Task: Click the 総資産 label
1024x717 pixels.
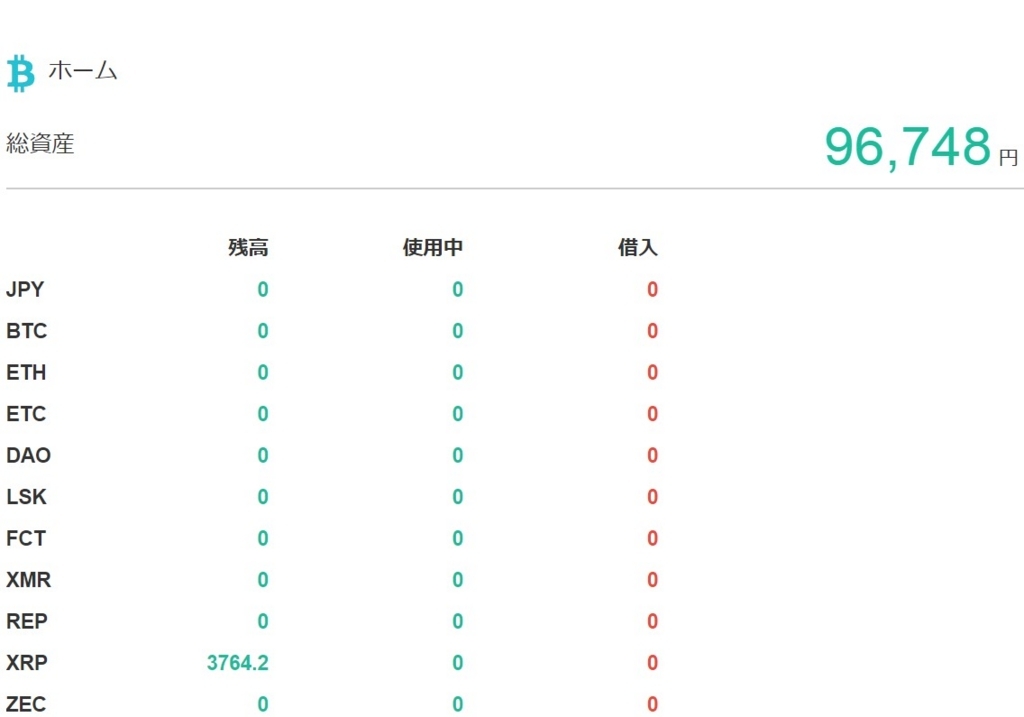Action: (40, 143)
